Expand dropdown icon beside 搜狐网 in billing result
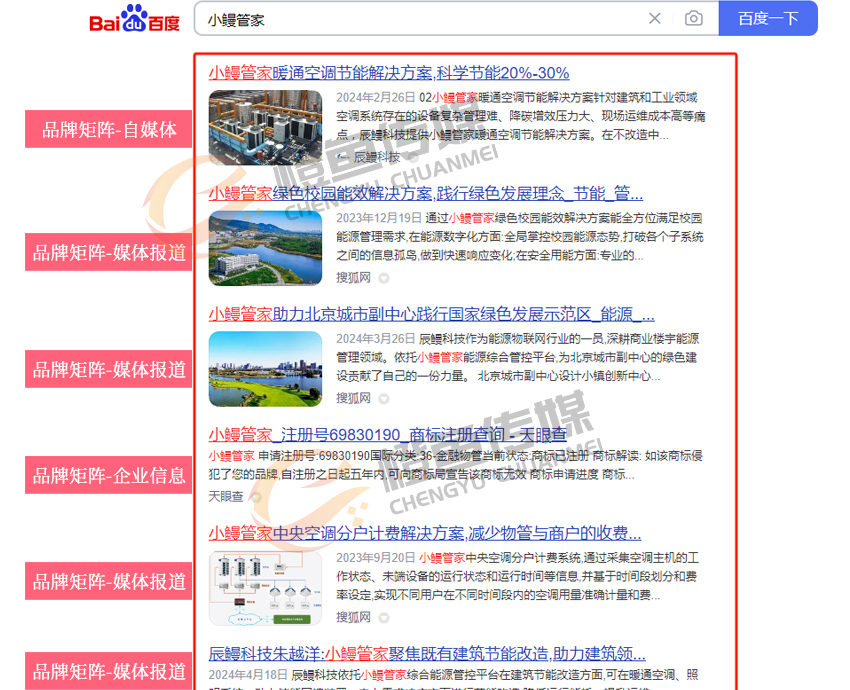Screen dimensions: 850x690 (x=384, y=618)
